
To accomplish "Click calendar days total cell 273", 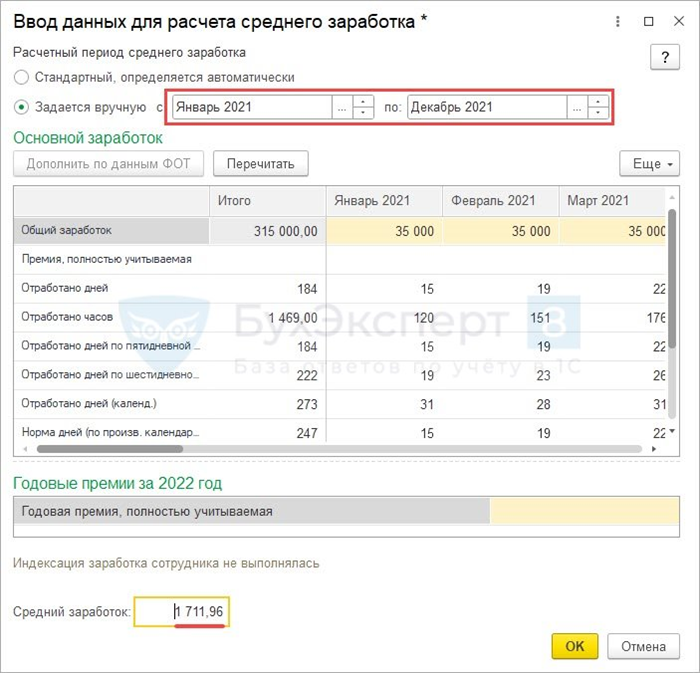I will (x=267, y=404).
